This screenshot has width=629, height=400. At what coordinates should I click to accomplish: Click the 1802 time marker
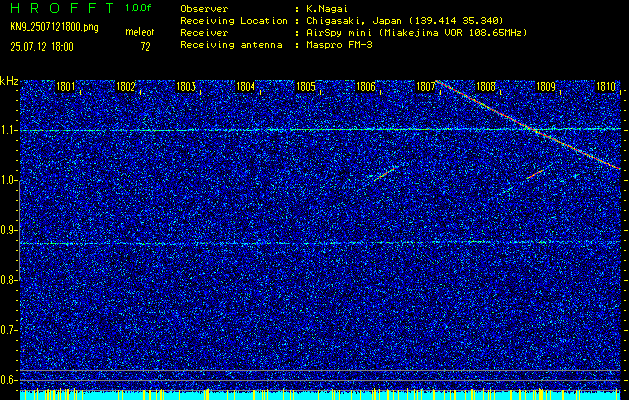coord(126,87)
